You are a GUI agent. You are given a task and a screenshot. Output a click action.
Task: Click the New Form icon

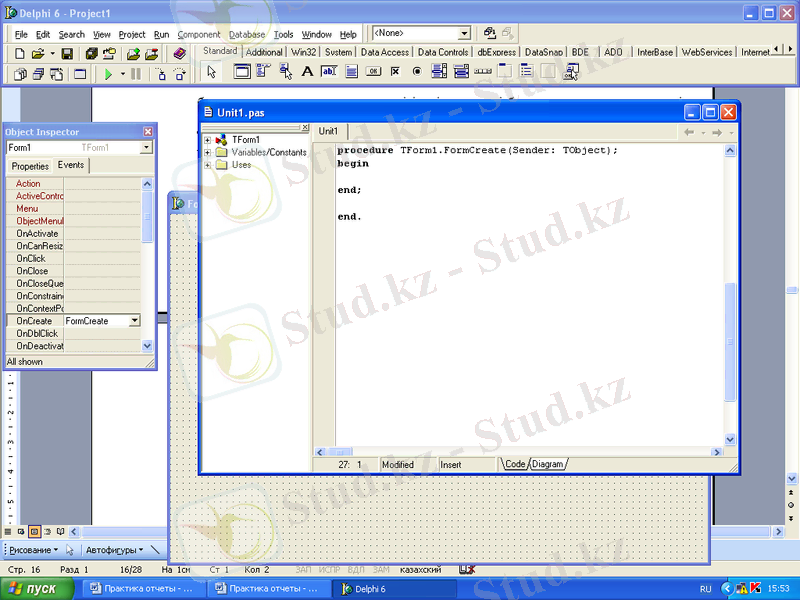point(80,74)
